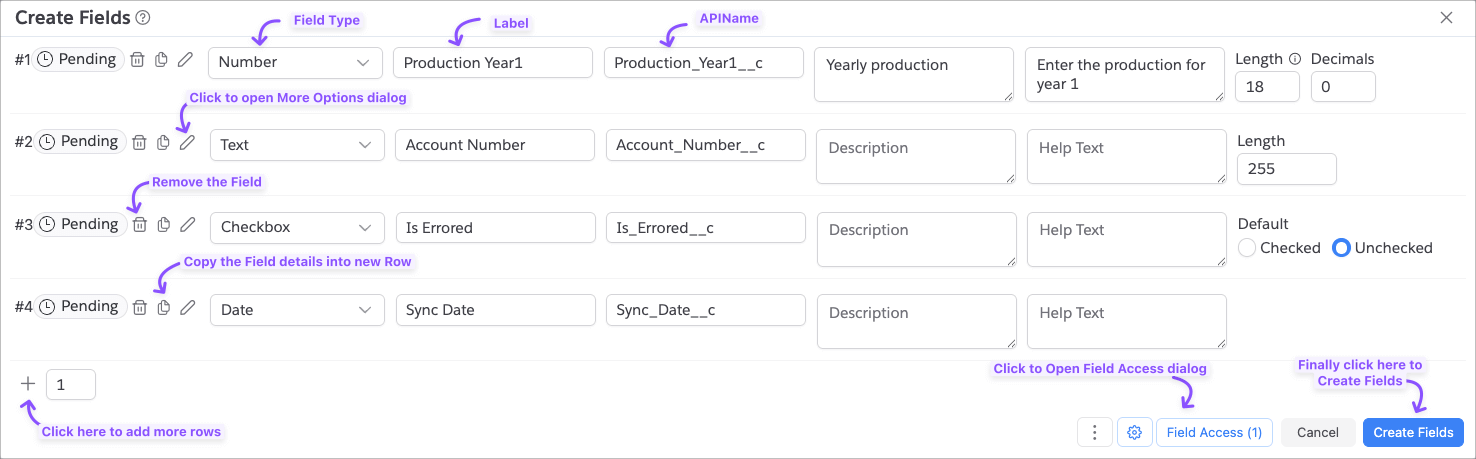The image size is (1476, 459).
Task: Open the Field Access (1) dialog
Action: [1214, 432]
